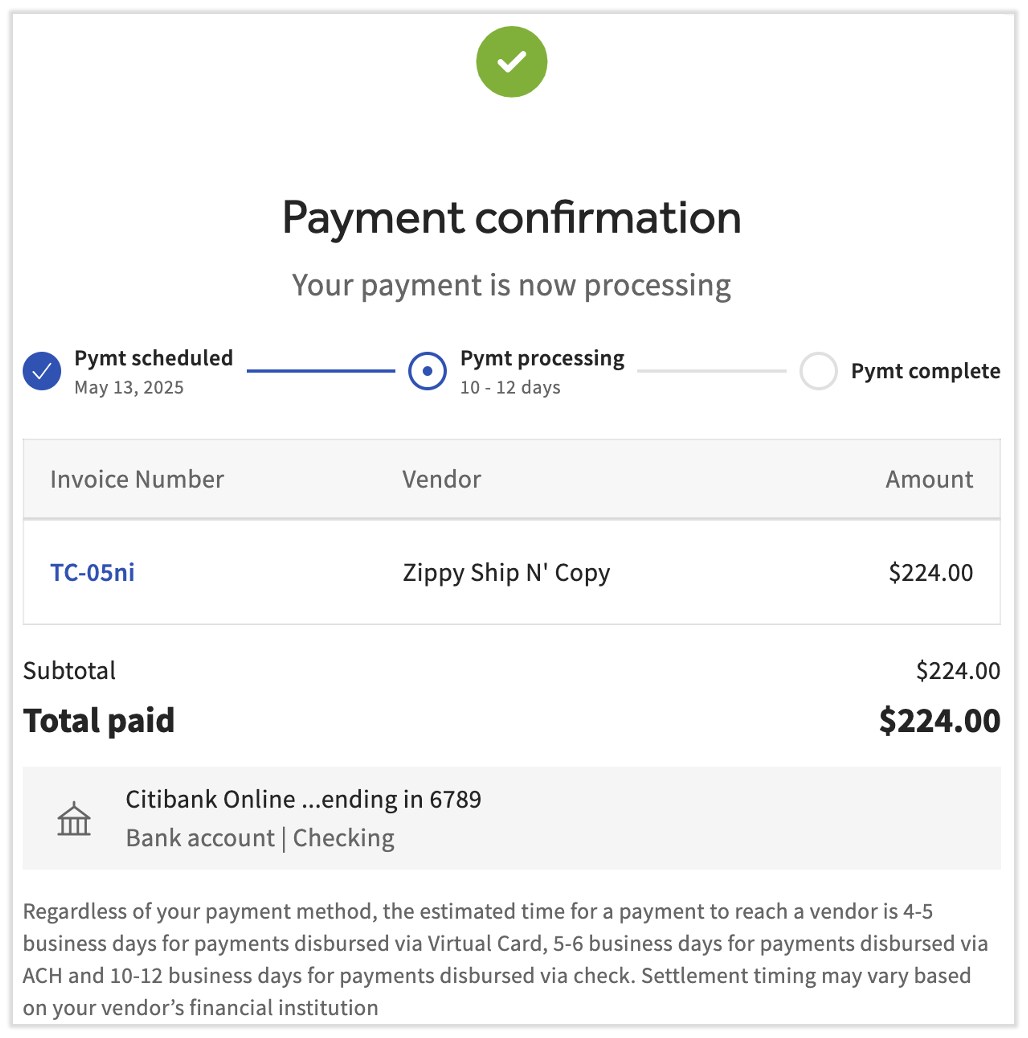
Task: Click the Payment confirmation heading
Action: (511, 217)
